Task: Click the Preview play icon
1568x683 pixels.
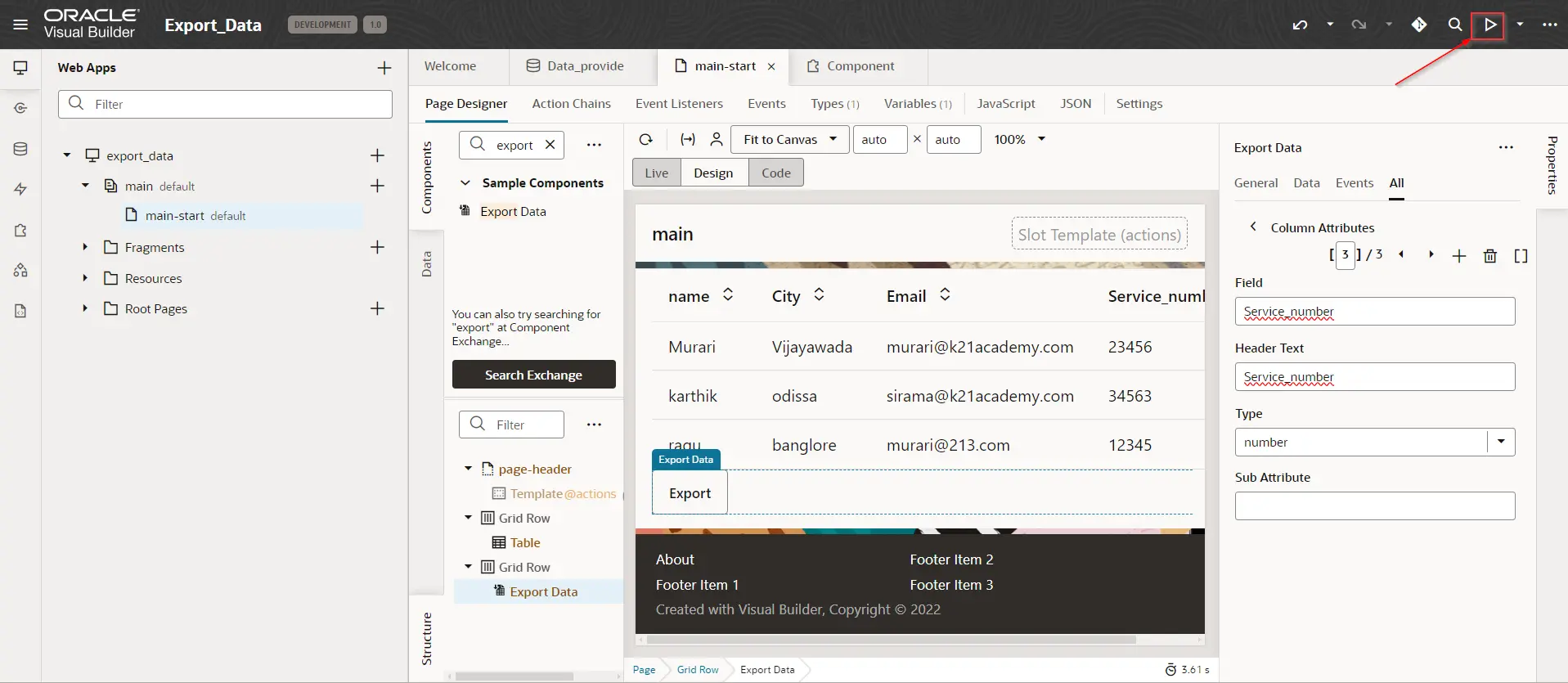Action: pyautogui.click(x=1489, y=25)
